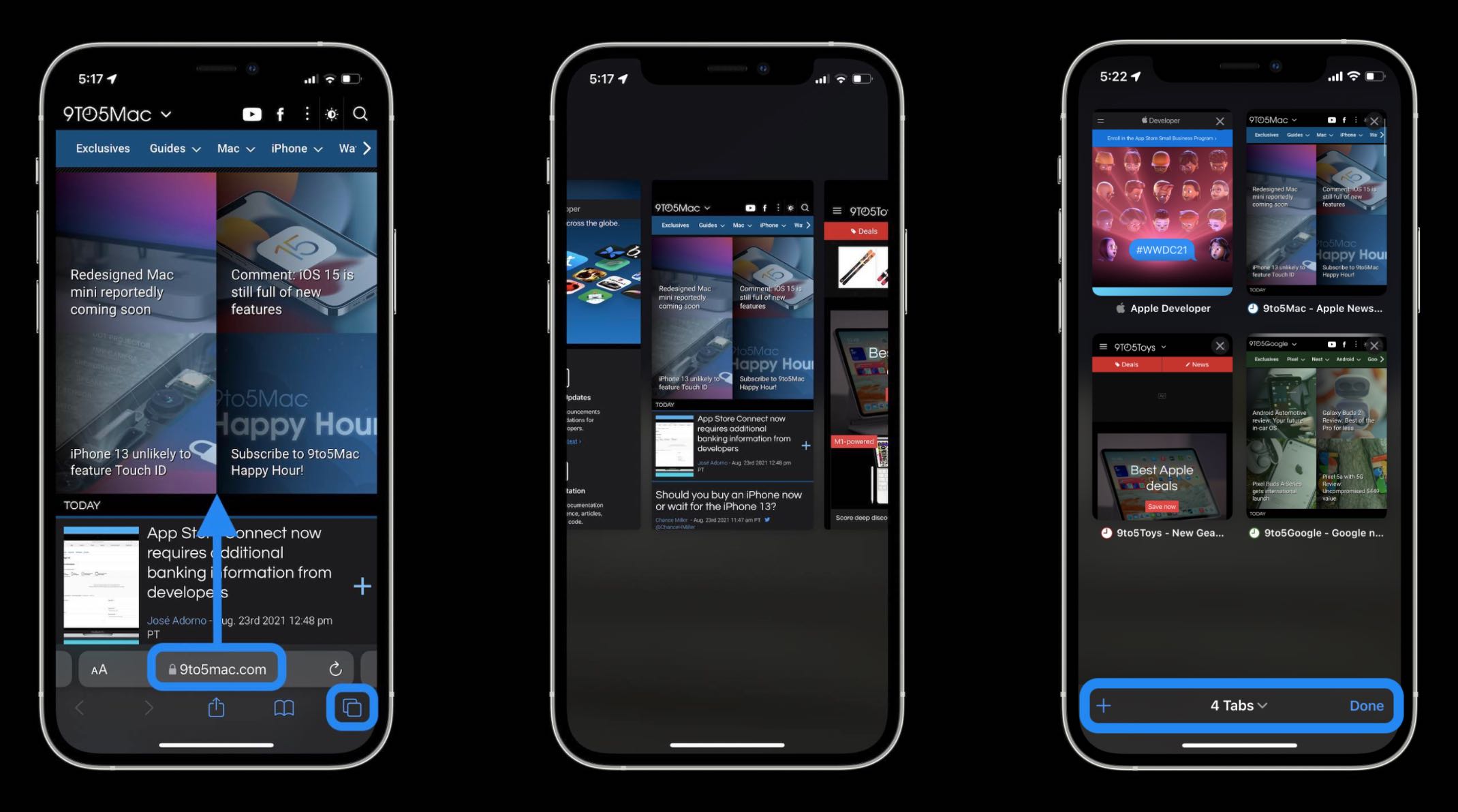Screen dimensions: 1458x812
Task: Click the share icon in Safari toolbar
Action: coord(216,708)
